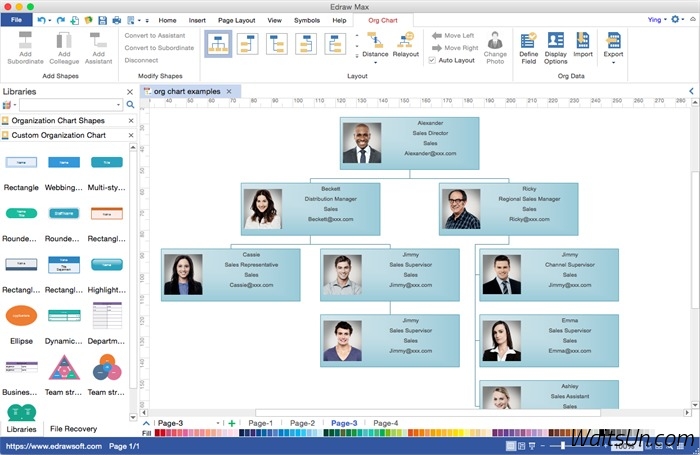Open the File Recovery panel
The width and height of the screenshot is (700, 455).
click(x=73, y=429)
